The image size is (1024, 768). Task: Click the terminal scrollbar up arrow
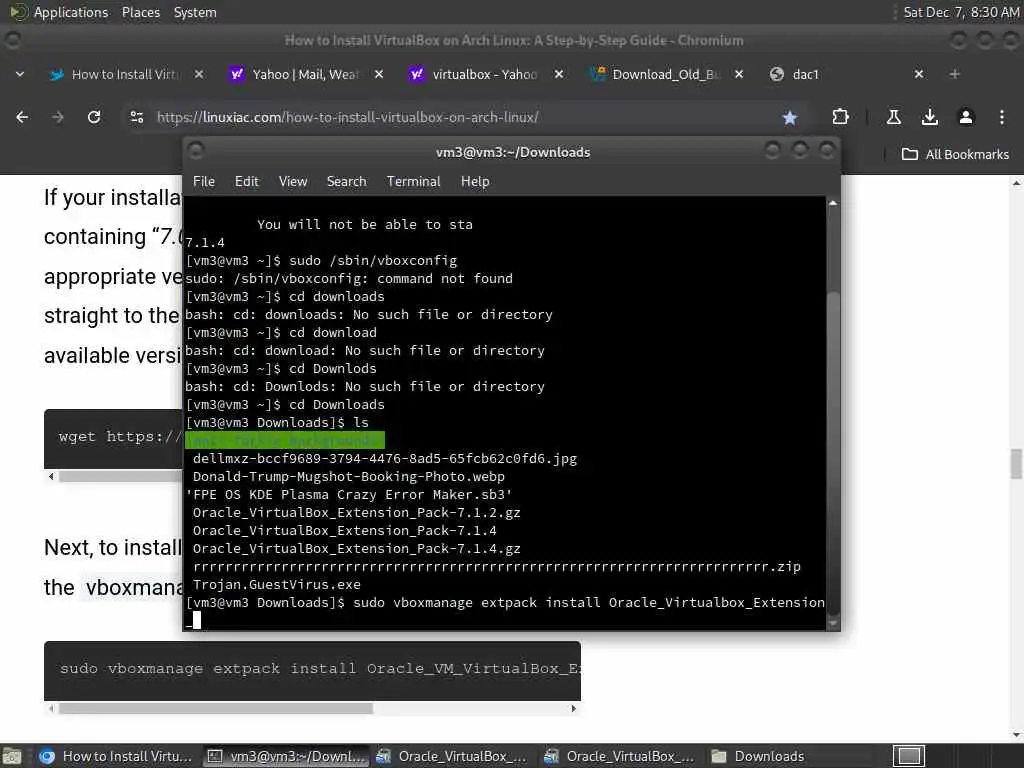[x=833, y=203]
